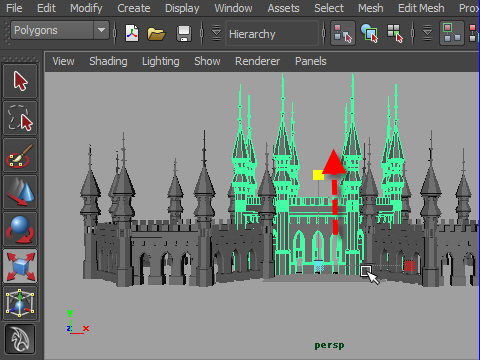480x360 pixels.
Task: Expand the collapser arrows before Hierarchy
Action: click(x=216, y=33)
